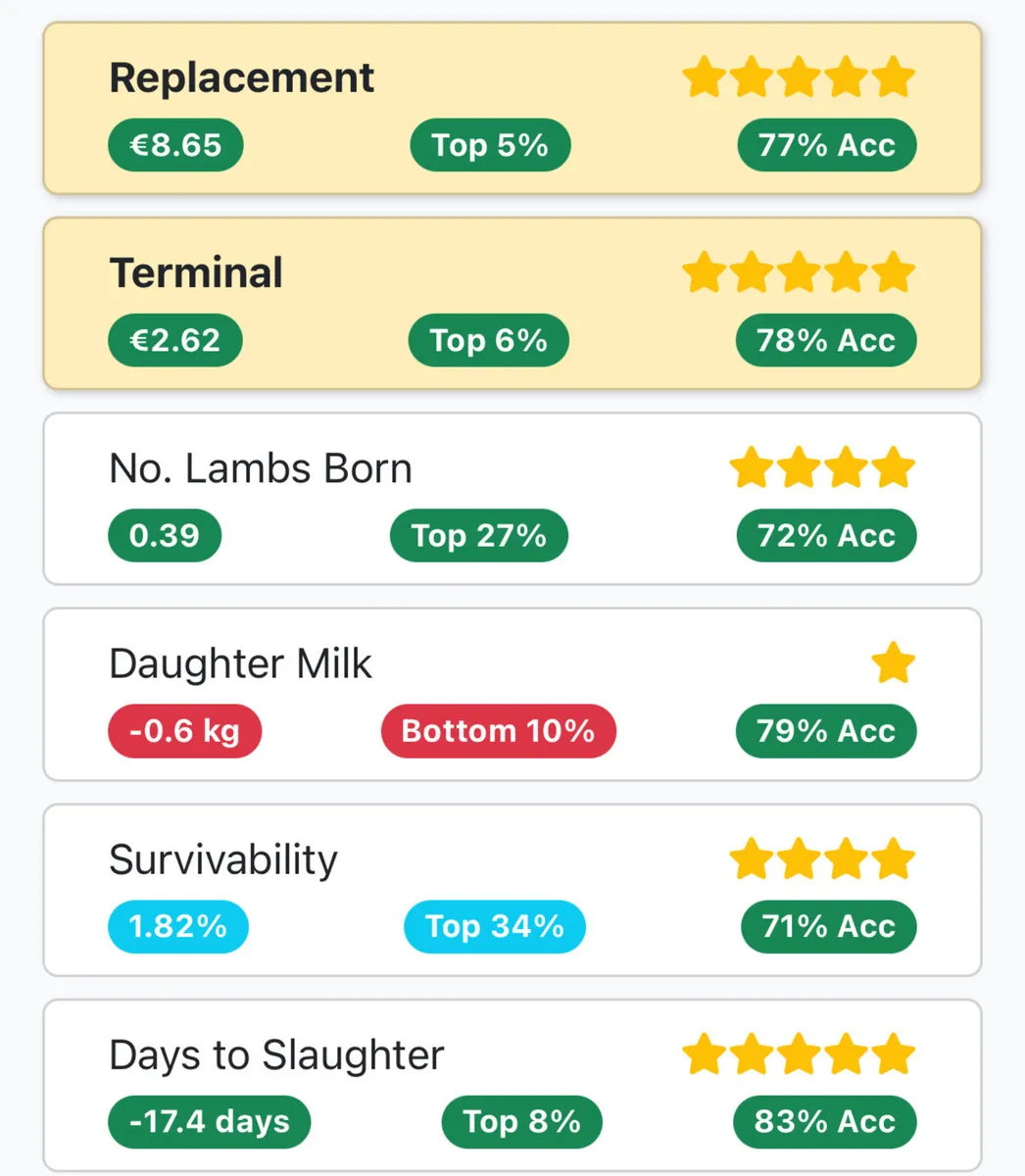The width and height of the screenshot is (1025, 1176).
Task: Click the Daughter Milk single star
Action: pos(893,664)
